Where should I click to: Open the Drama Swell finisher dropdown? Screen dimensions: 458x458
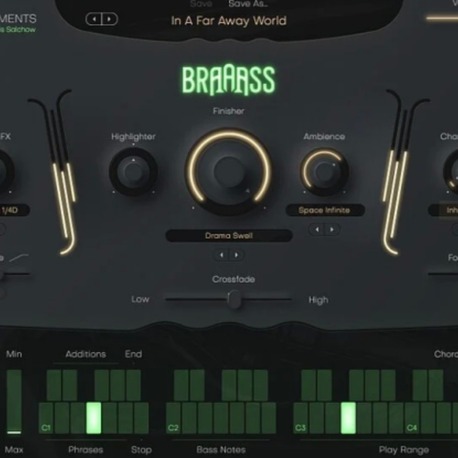point(229,236)
